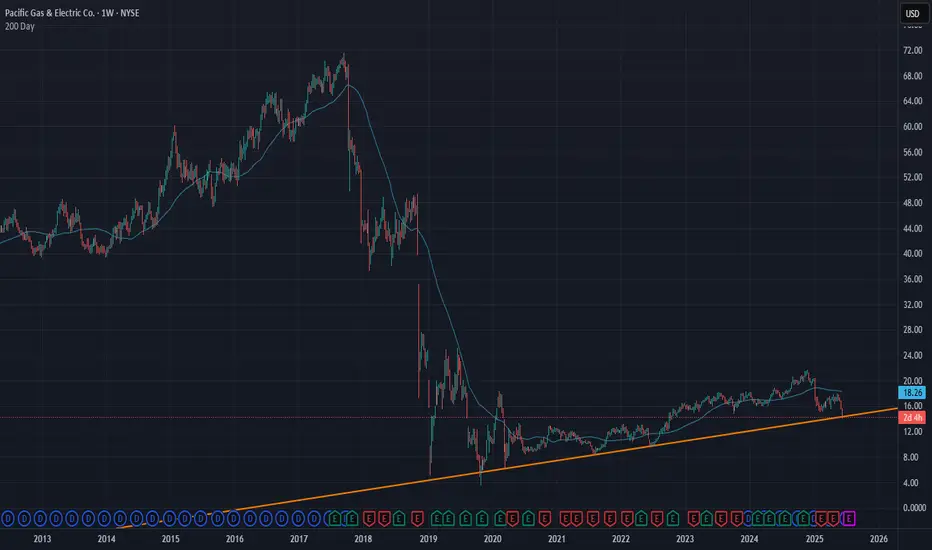Screen dimensions: 932x550
Task: Click the 20.00 price axis label
Action: click(912, 381)
